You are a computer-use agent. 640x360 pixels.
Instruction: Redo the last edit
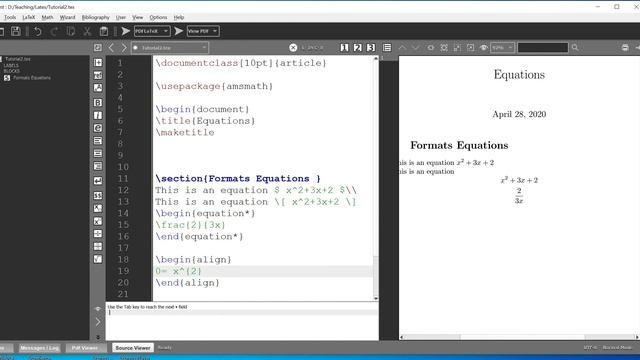54,31
